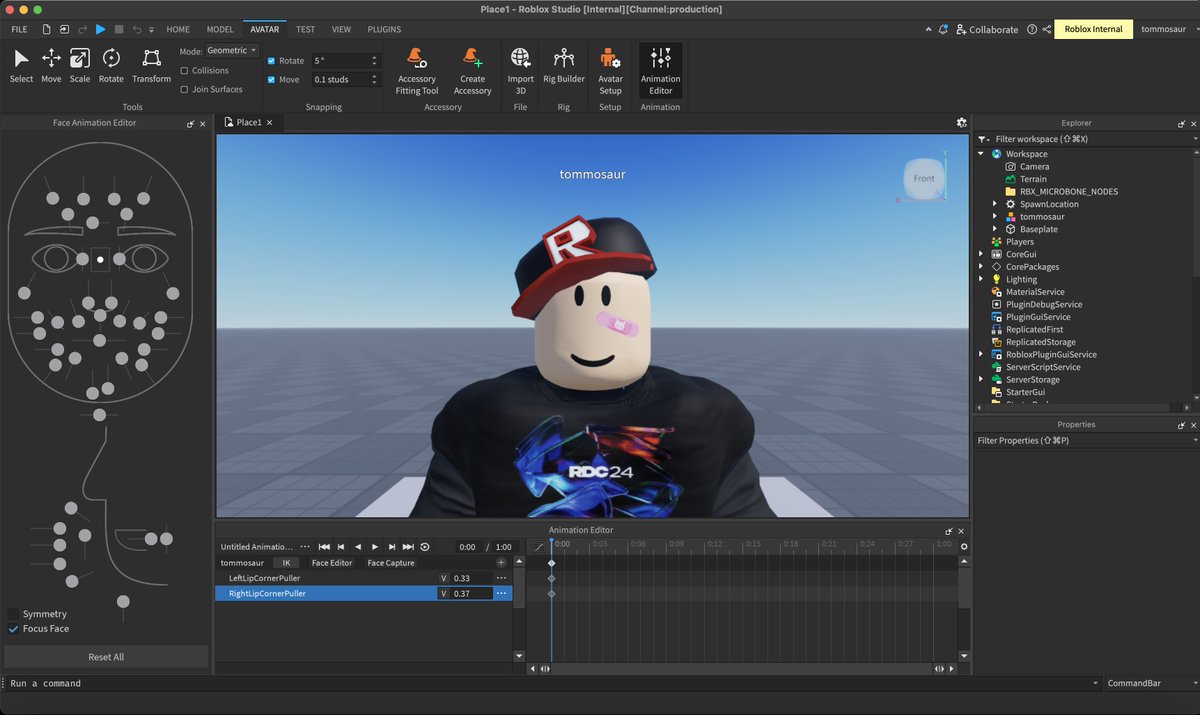Go to the next keyframe
The image size is (1200, 715).
(x=391, y=547)
